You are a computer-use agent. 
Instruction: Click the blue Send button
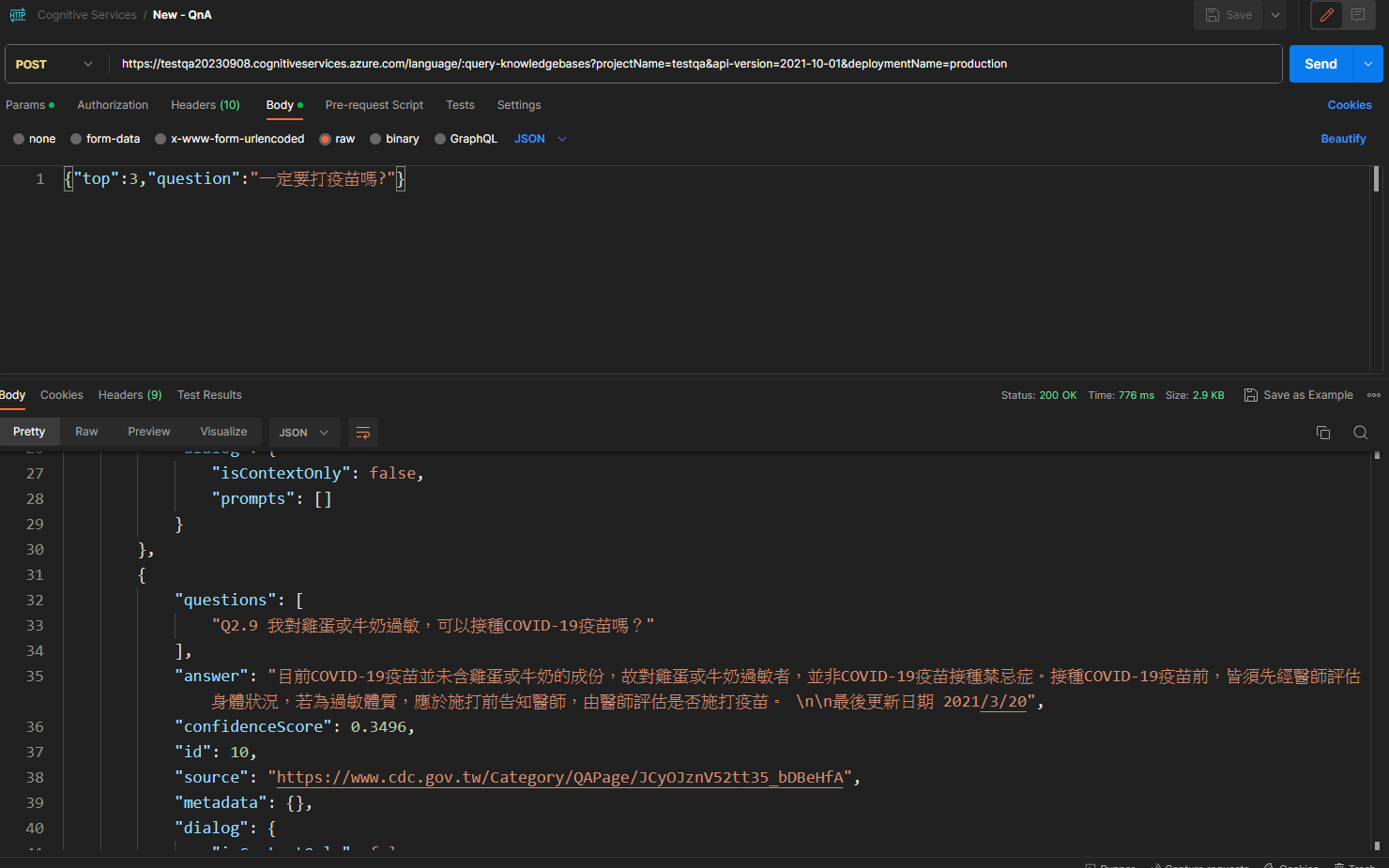(1320, 64)
